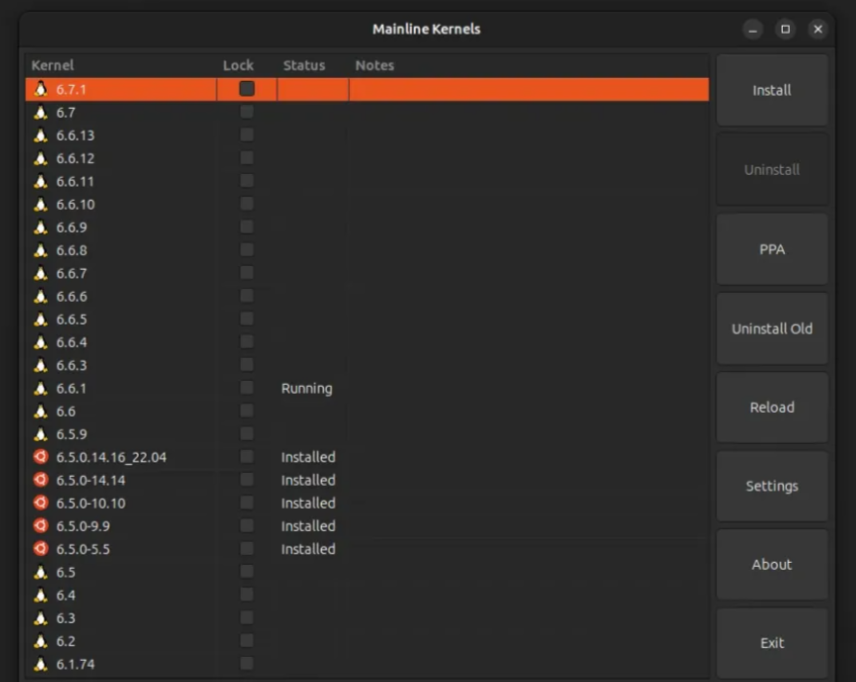Viewport: 856px width, 682px height.
Task: Open the PPA button
Action: click(x=772, y=250)
